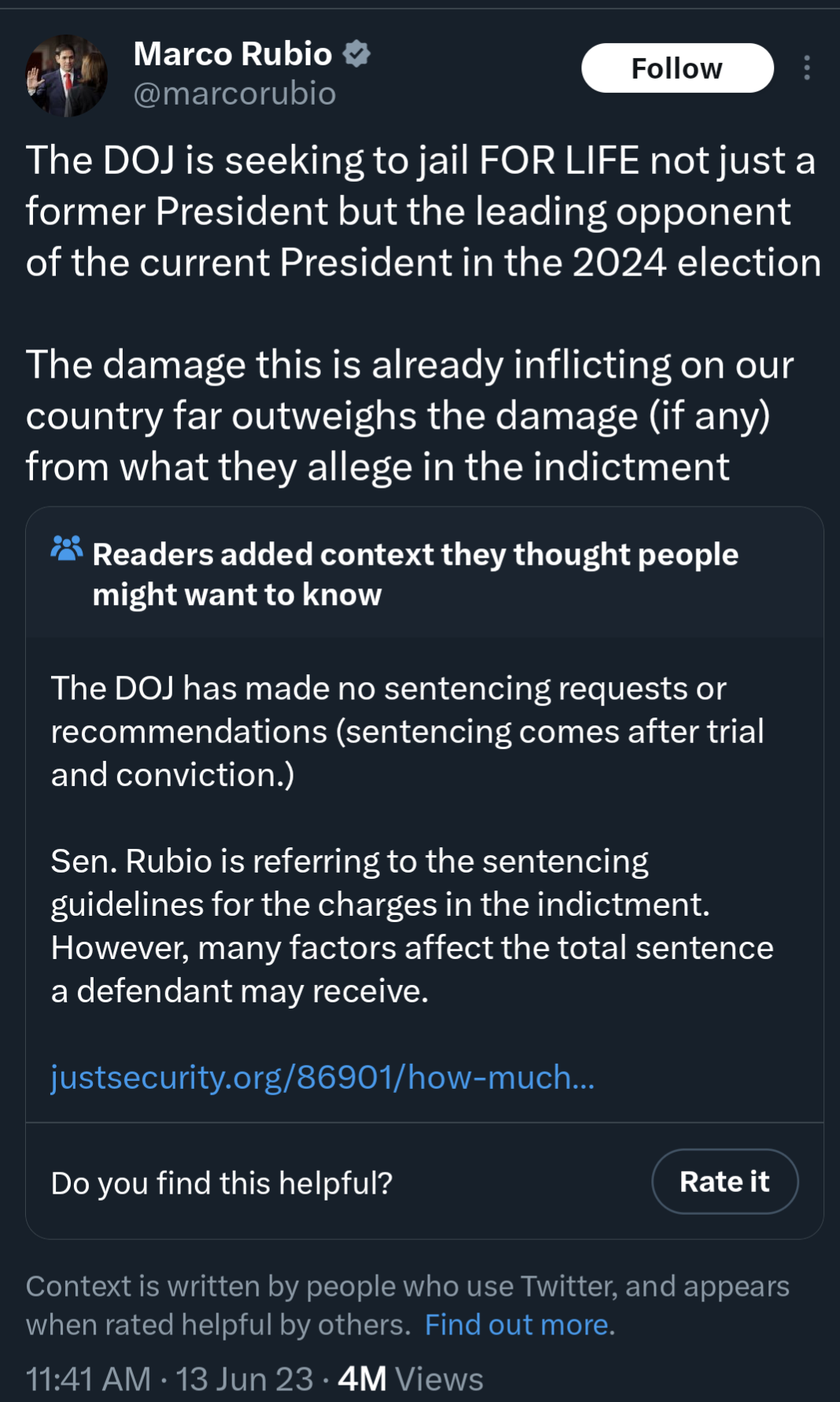
Task: Click 'Do you find this helpful?' prompt
Action: pyautogui.click(x=222, y=1182)
